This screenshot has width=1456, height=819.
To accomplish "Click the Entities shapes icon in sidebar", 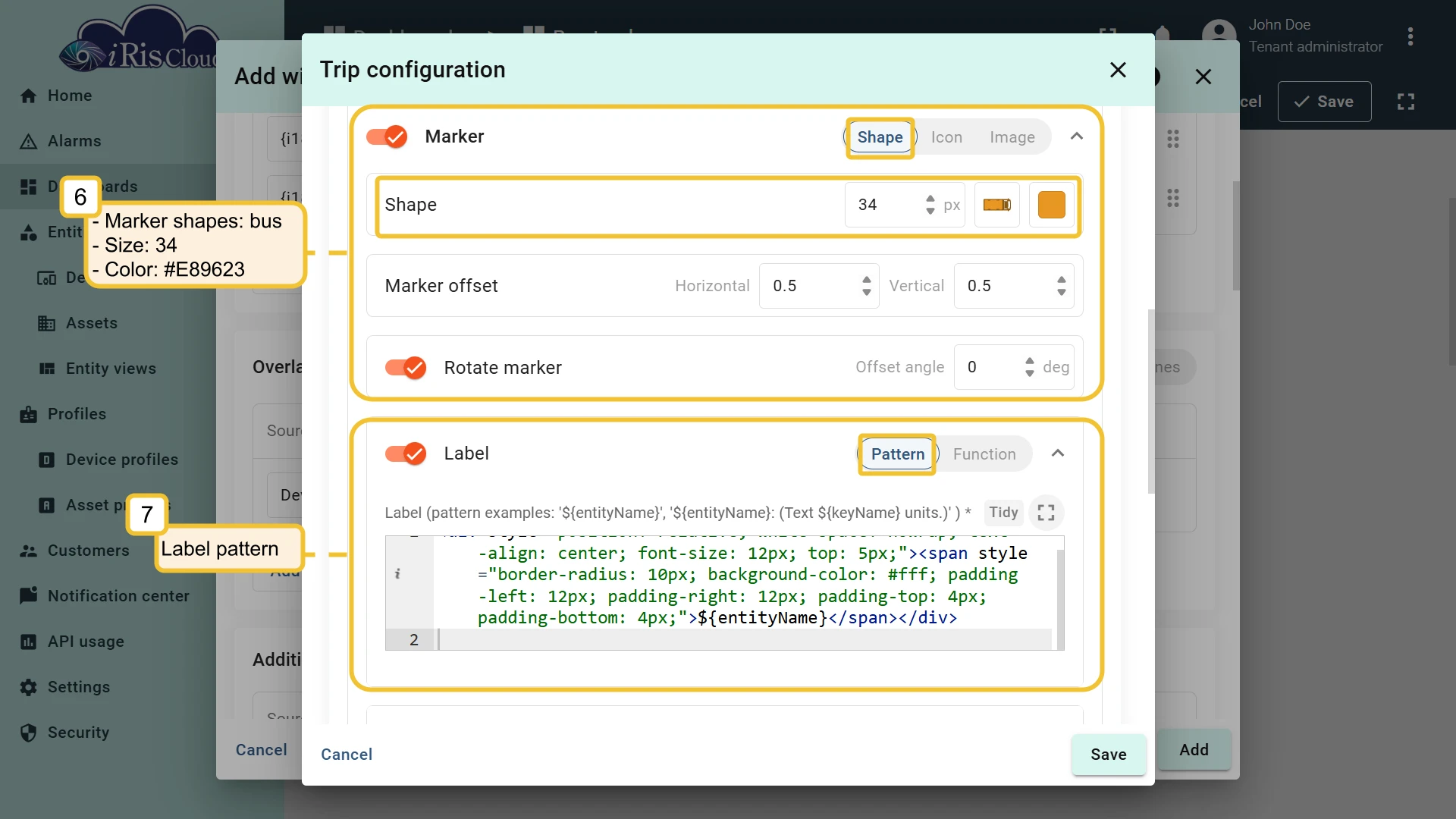I will point(28,232).
